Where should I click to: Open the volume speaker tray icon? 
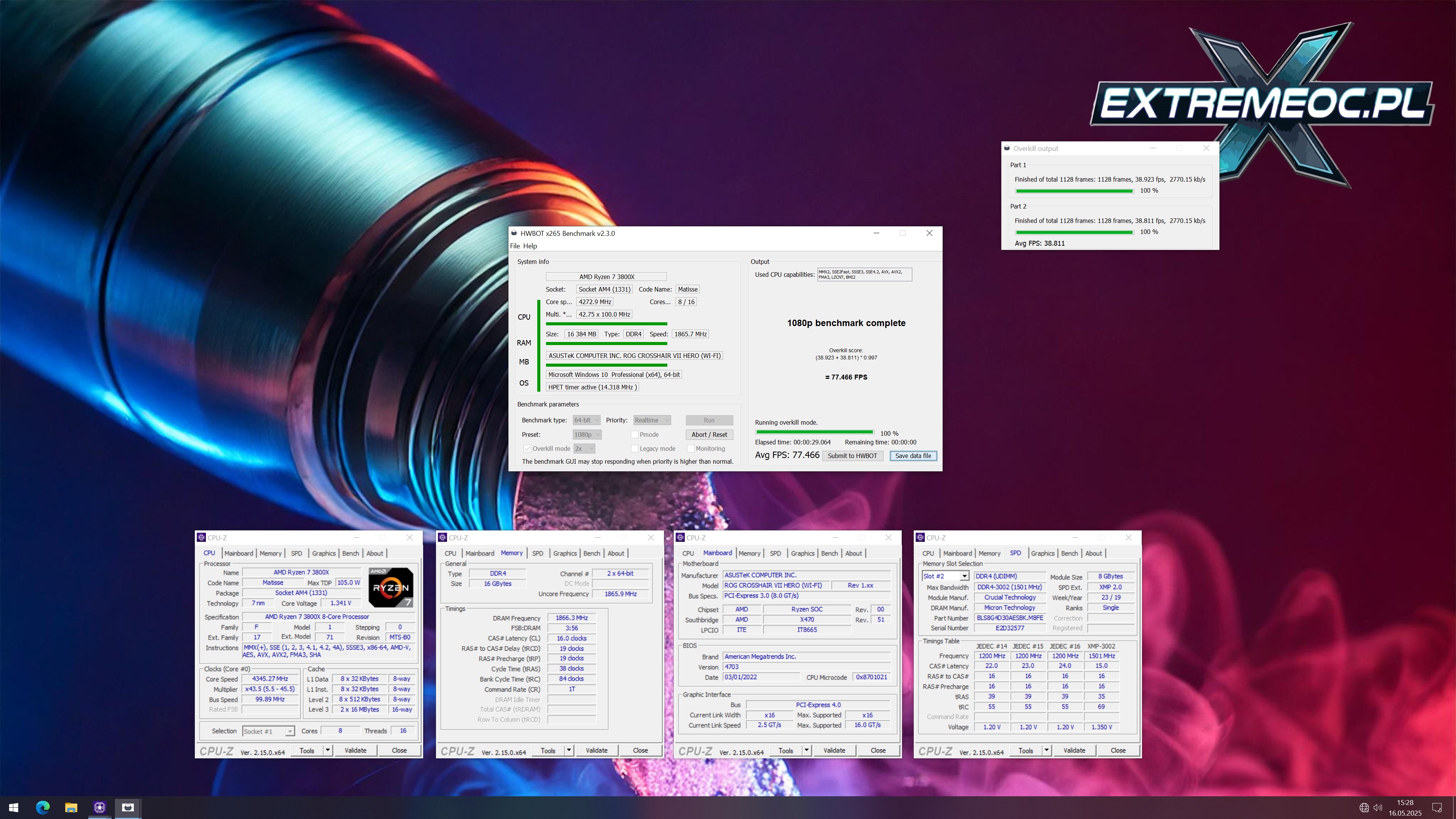[x=1378, y=808]
